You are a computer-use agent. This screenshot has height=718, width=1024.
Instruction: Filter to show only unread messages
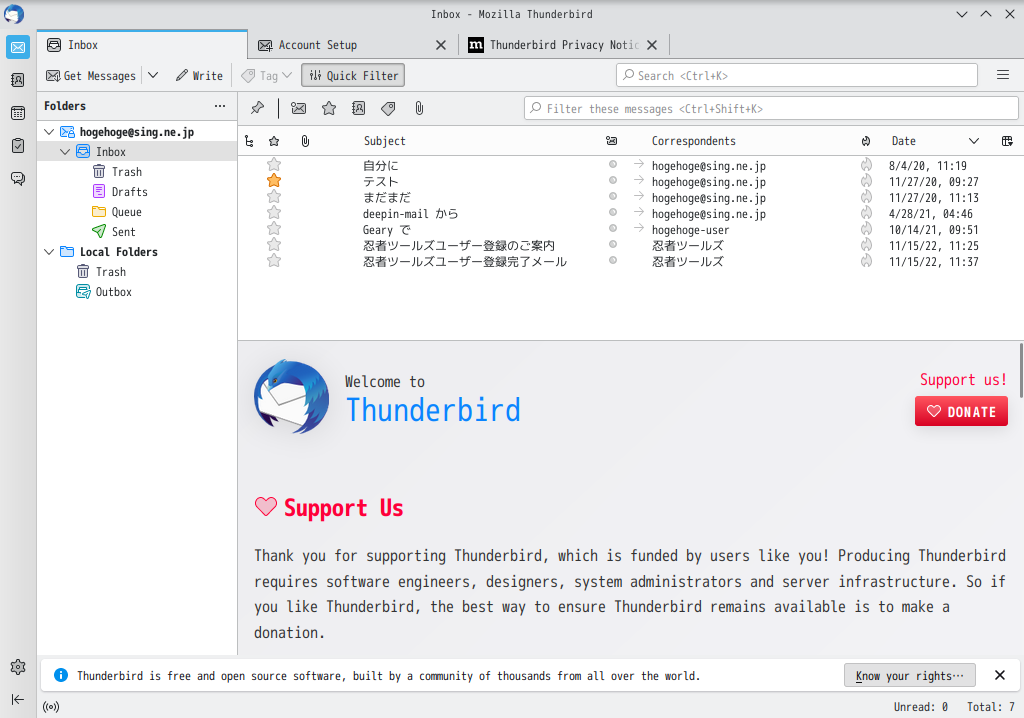298,108
